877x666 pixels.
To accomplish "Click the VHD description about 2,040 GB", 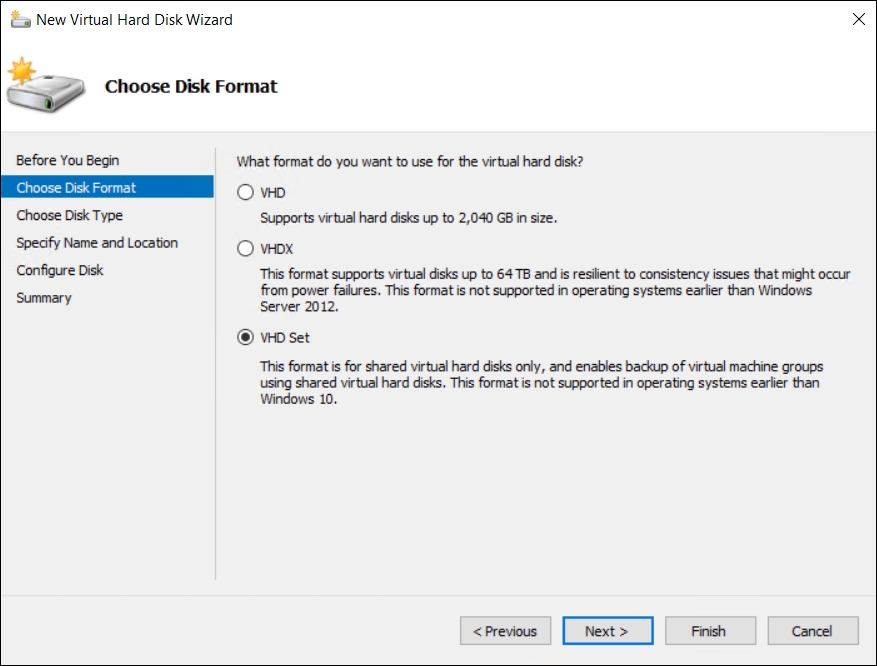I will click(x=408, y=217).
